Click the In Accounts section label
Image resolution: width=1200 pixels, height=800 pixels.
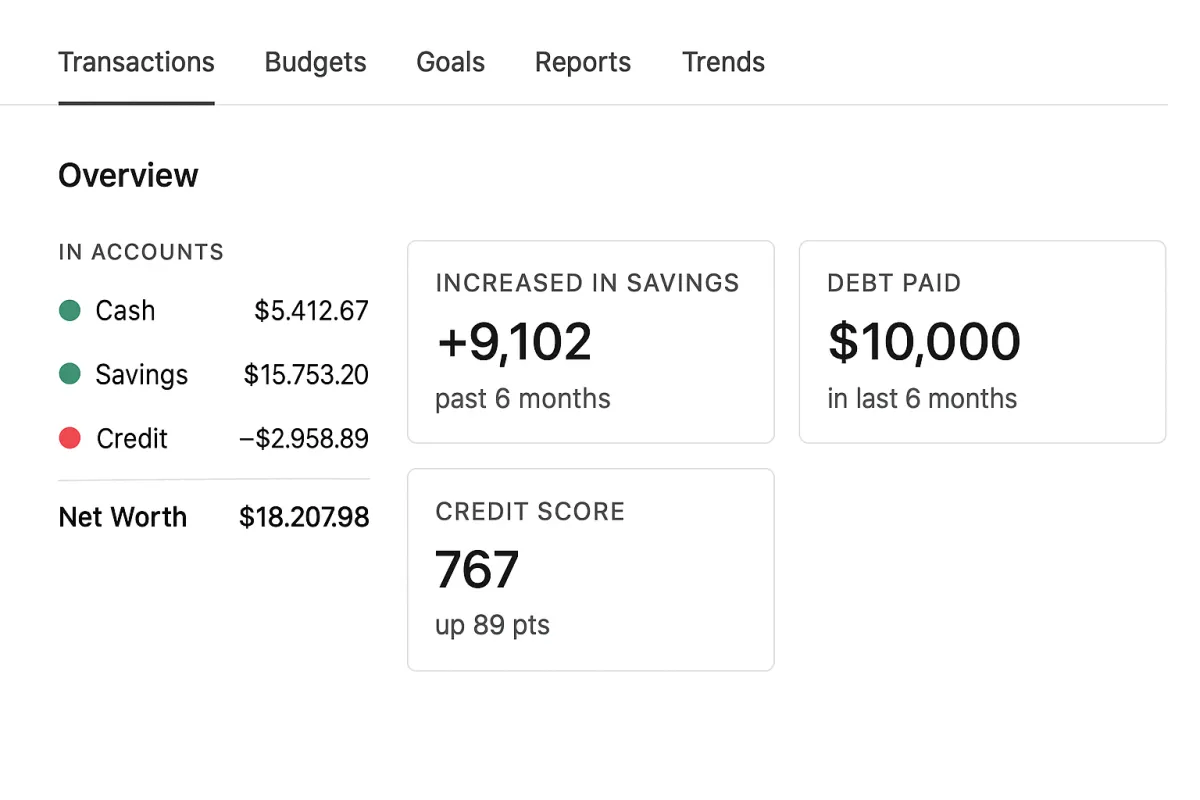point(141,252)
